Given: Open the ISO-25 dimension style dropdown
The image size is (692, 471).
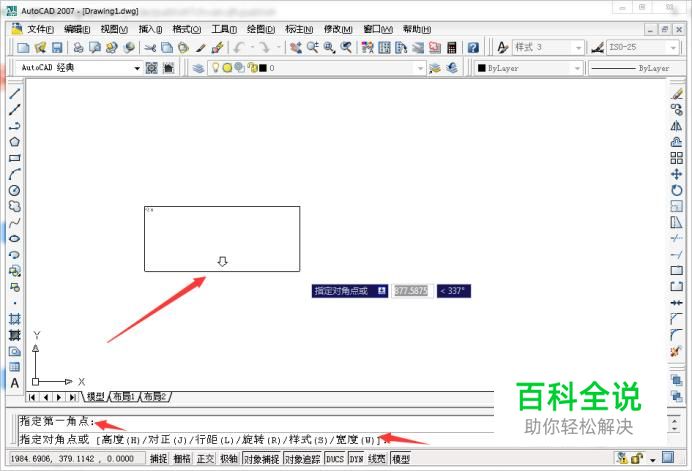Looking at the screenshot, I should [x=673, y=47].
